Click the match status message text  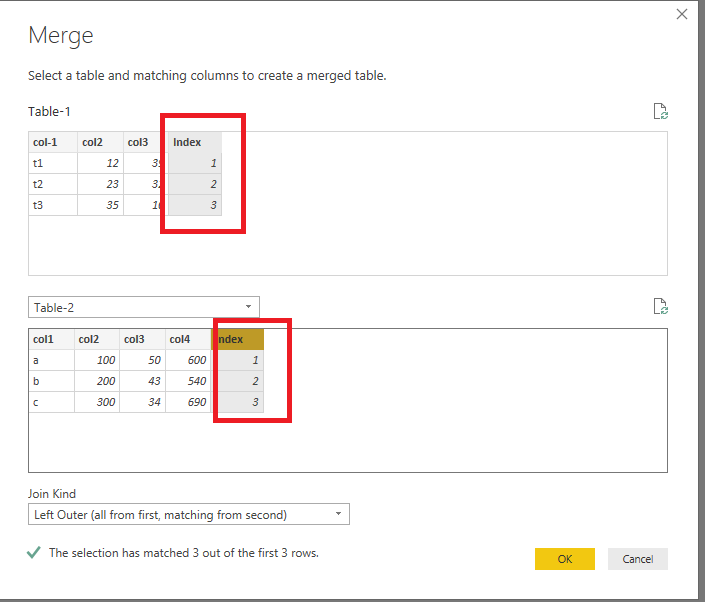click(183, 553)
